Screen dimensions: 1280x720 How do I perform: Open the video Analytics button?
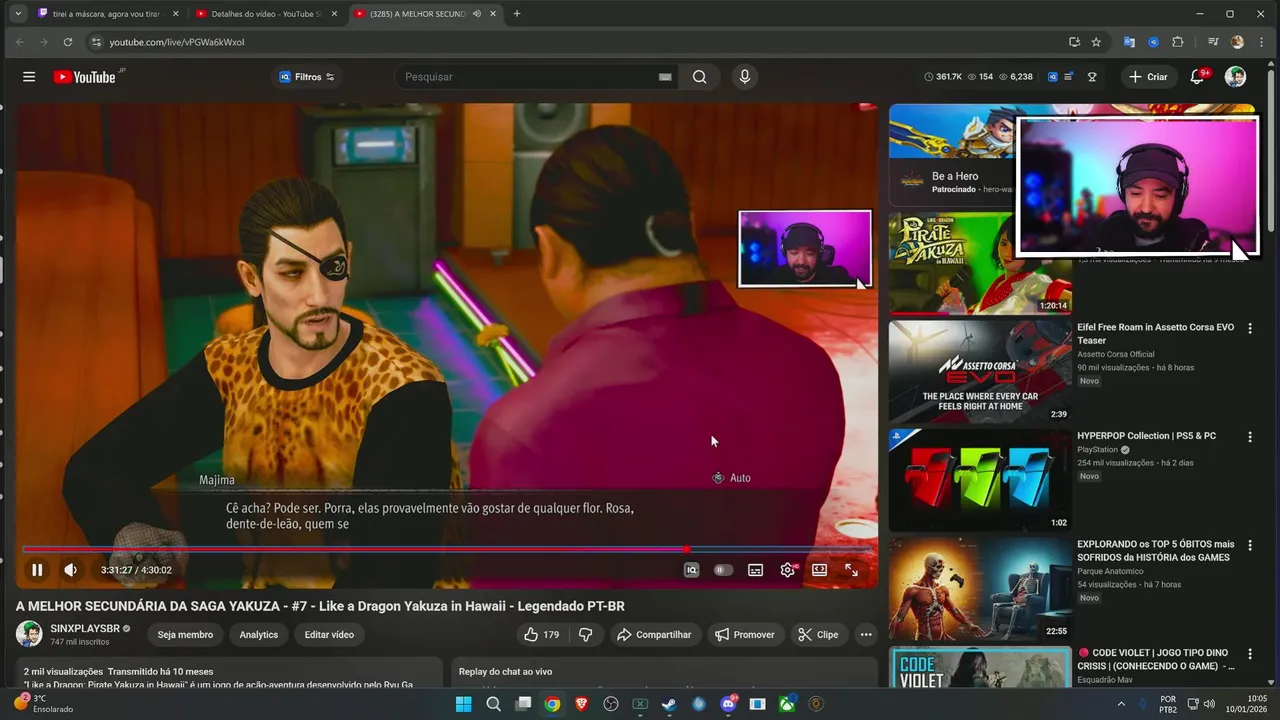click(259, 635)
